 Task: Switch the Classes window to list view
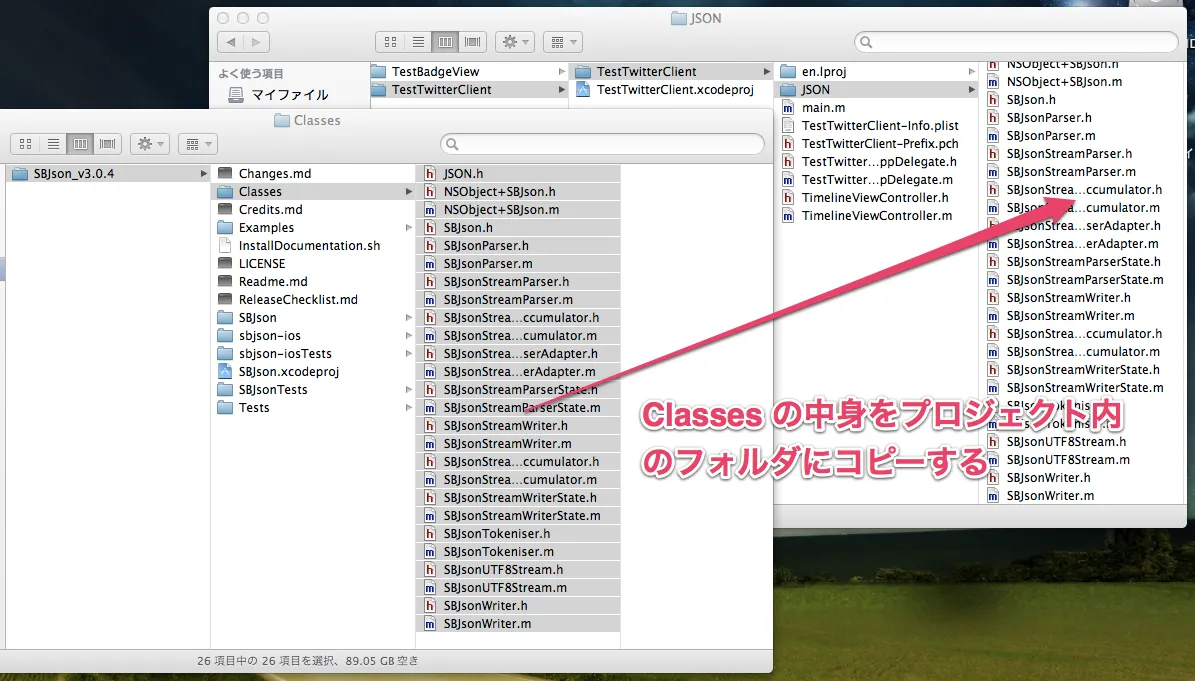[x=53, y=143]
